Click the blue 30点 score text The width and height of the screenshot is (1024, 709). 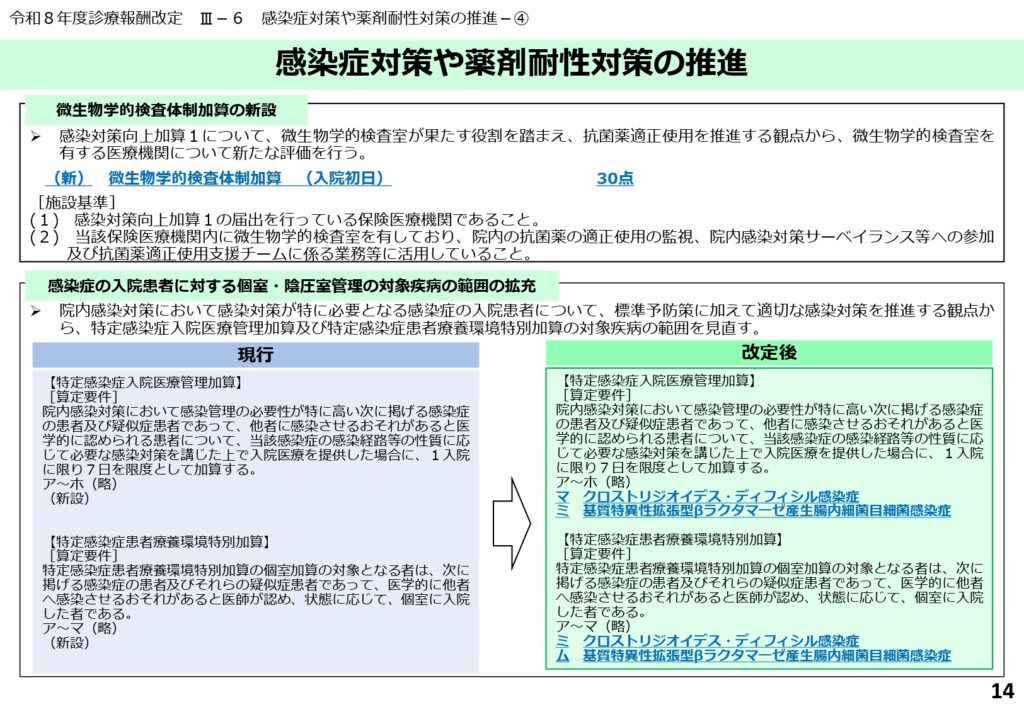614,178
